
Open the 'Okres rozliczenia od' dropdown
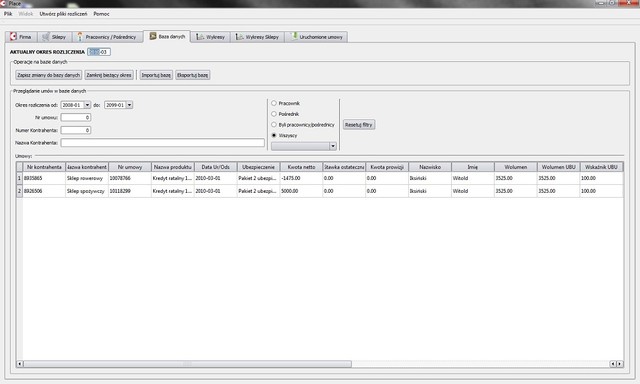pos(87,105)
